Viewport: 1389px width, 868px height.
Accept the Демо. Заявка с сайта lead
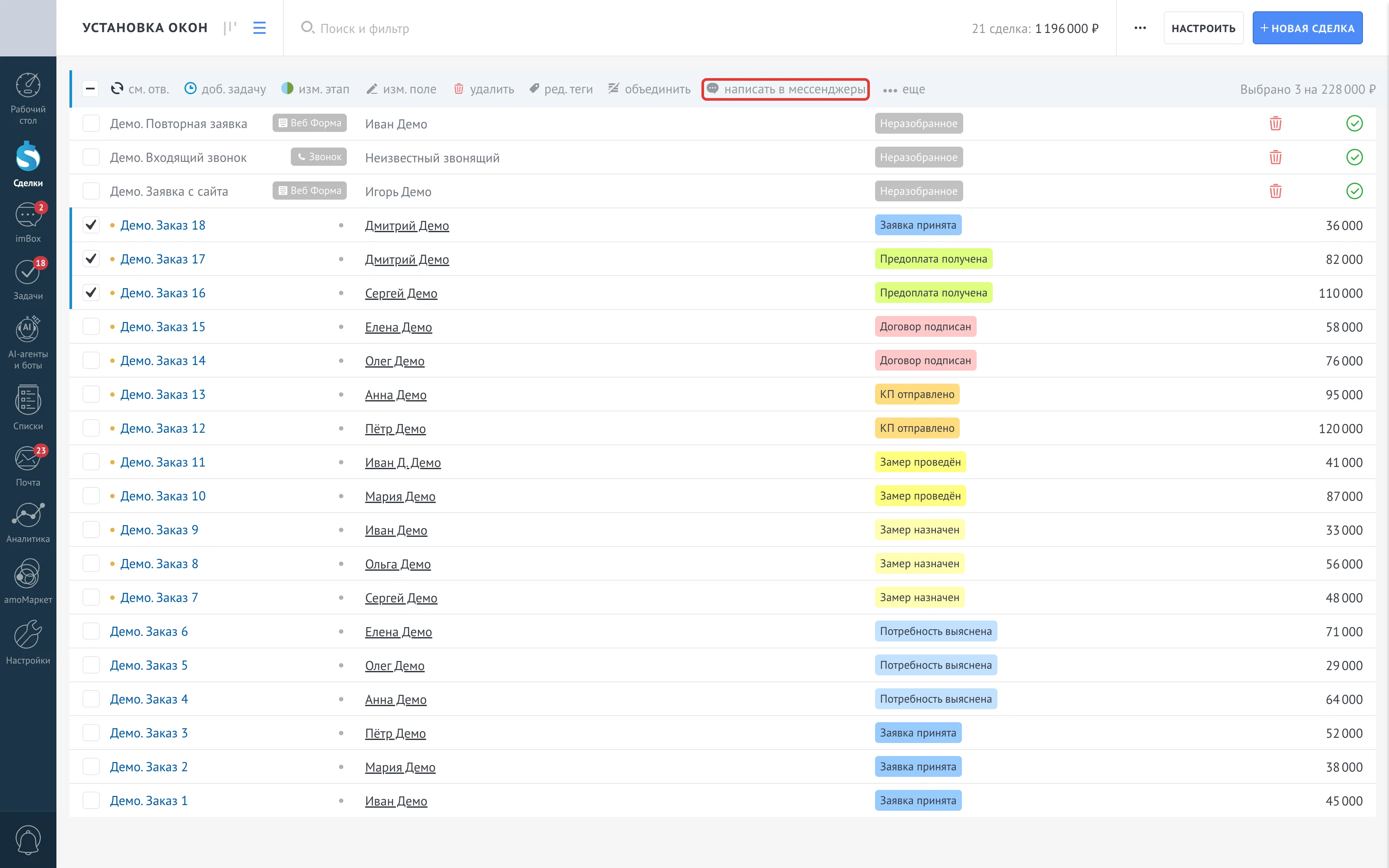[x=1354, y=191]
